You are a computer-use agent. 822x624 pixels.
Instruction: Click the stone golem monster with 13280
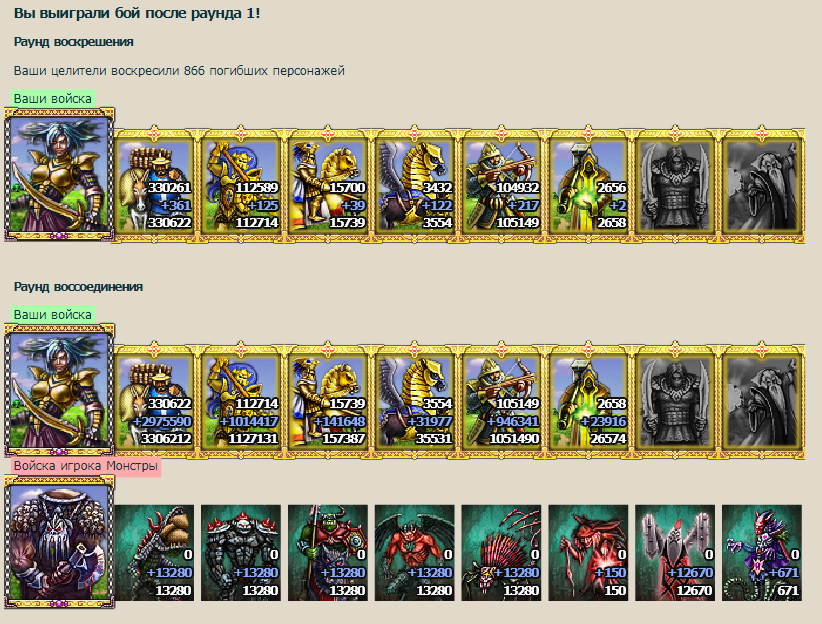[241, 553]
